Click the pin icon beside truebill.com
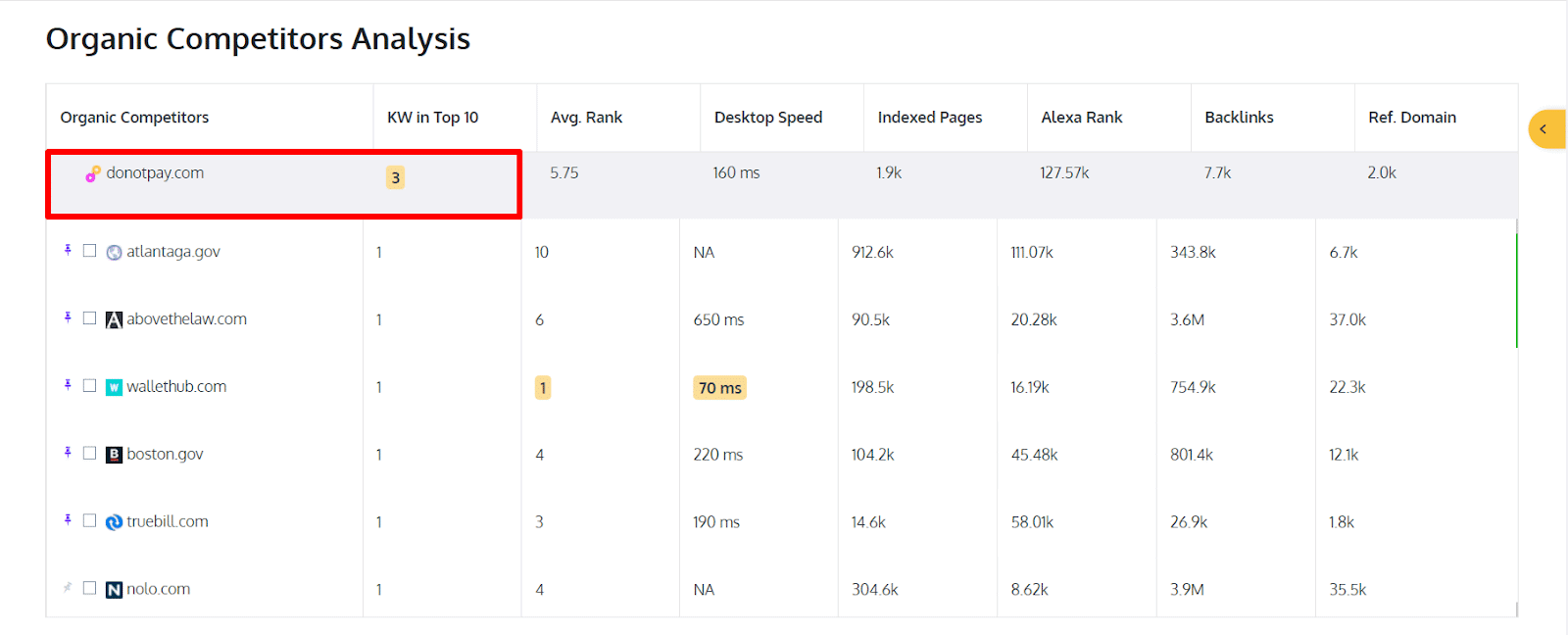Screen dimensions: 1568x635 pos(68,520)
